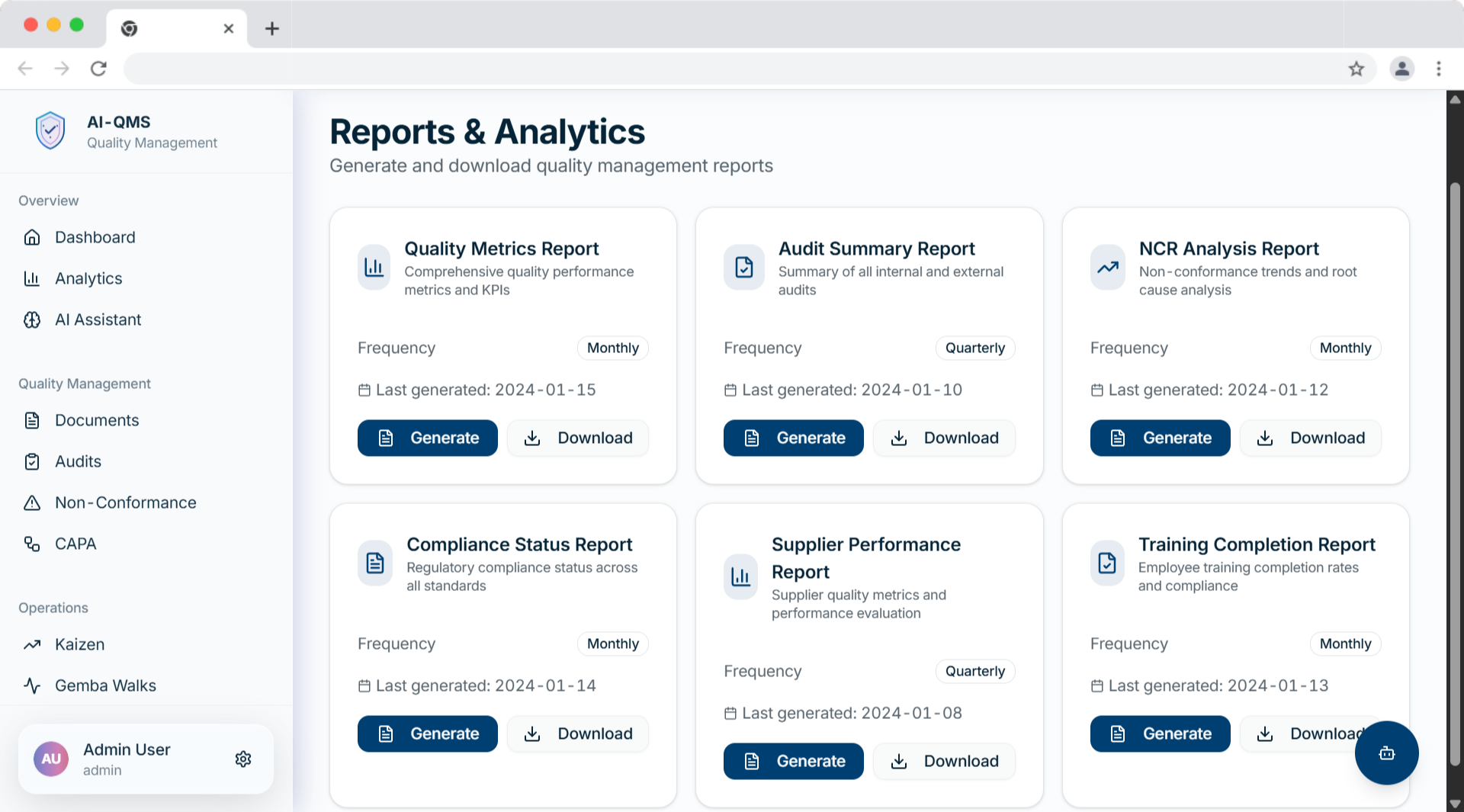Click the Admin User name label
Viewport: 1464px width, 812px height.
point(127,749)
